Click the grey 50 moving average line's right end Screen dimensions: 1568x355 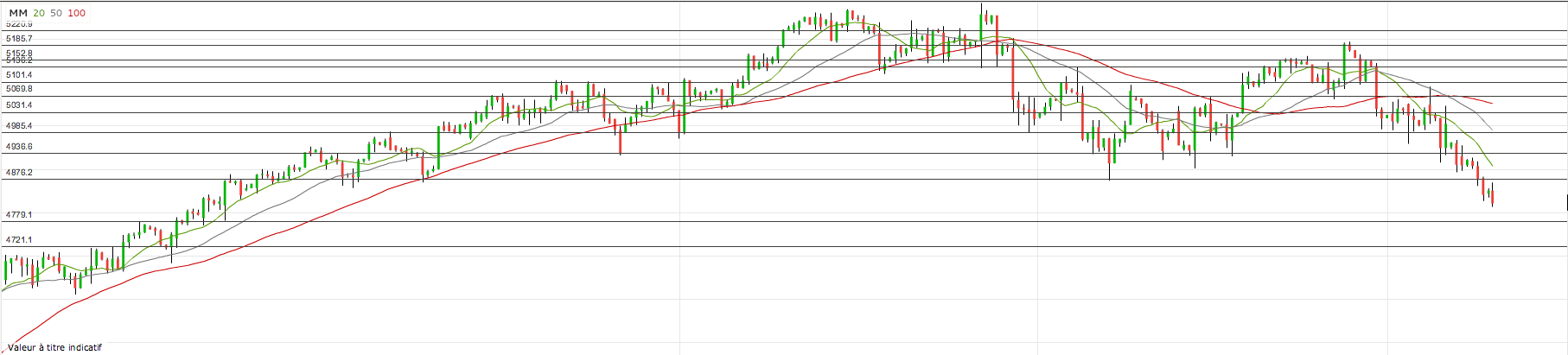(x=1491, y=130)
